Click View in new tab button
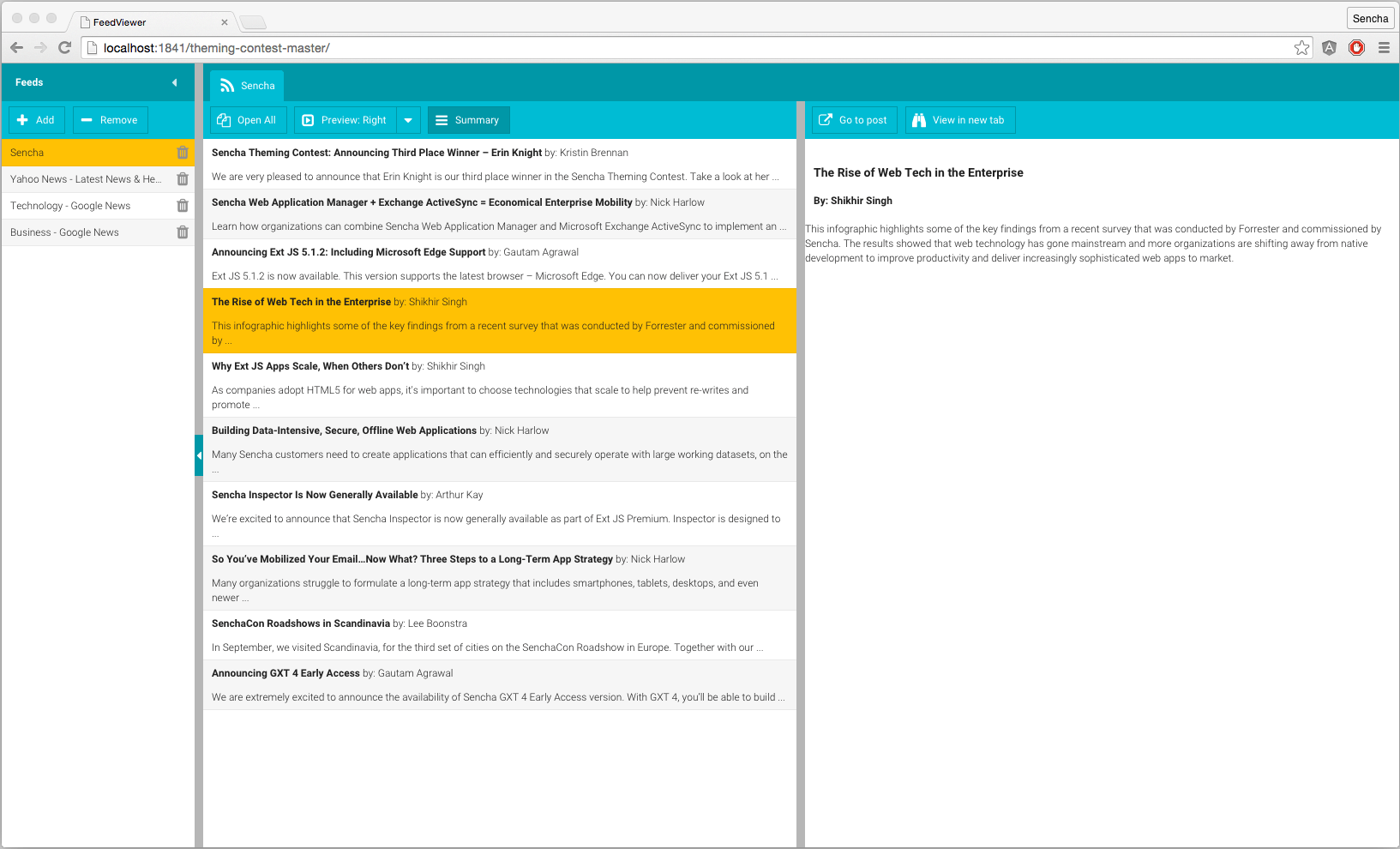The image size is (1400, 849). click(960, 120)
